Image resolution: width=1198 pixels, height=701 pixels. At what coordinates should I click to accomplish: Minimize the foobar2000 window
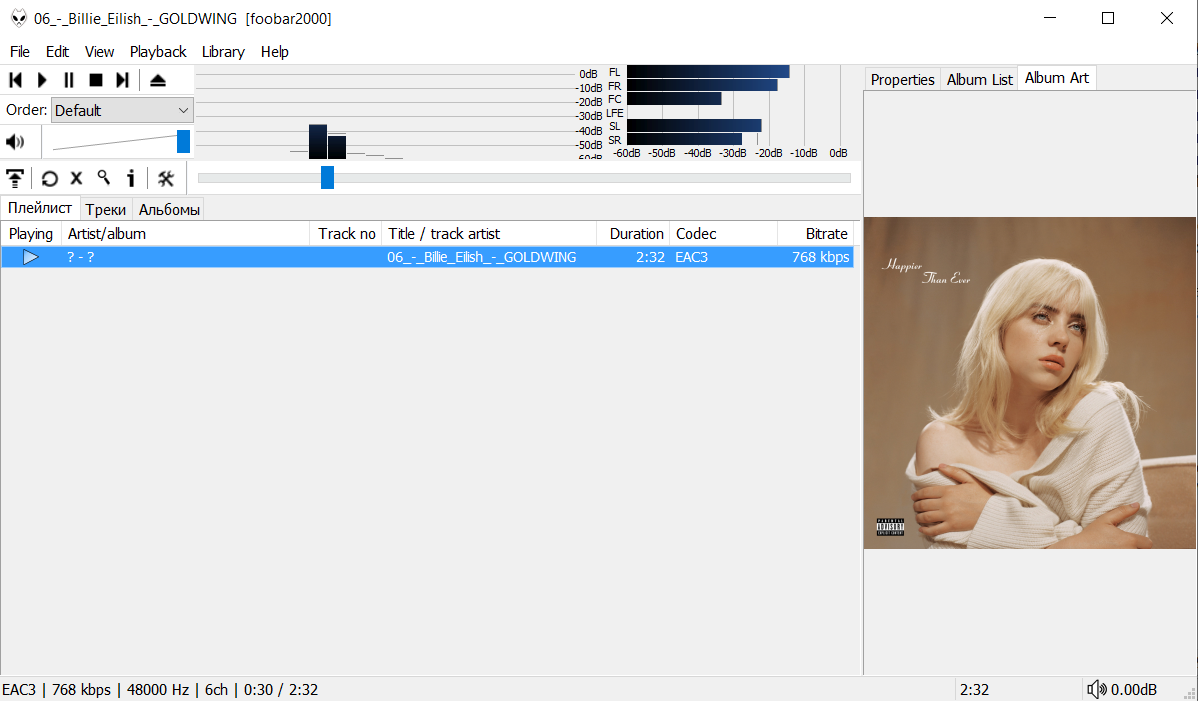1050,18
